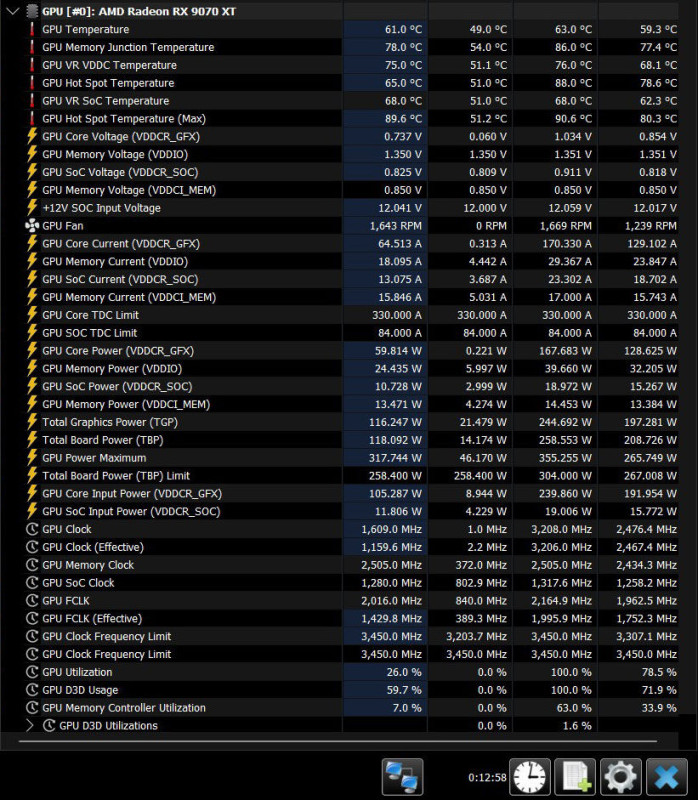Click the 61.0 °C current GPU Temperature value
The image size is (698, 800).
coord(403,29)
